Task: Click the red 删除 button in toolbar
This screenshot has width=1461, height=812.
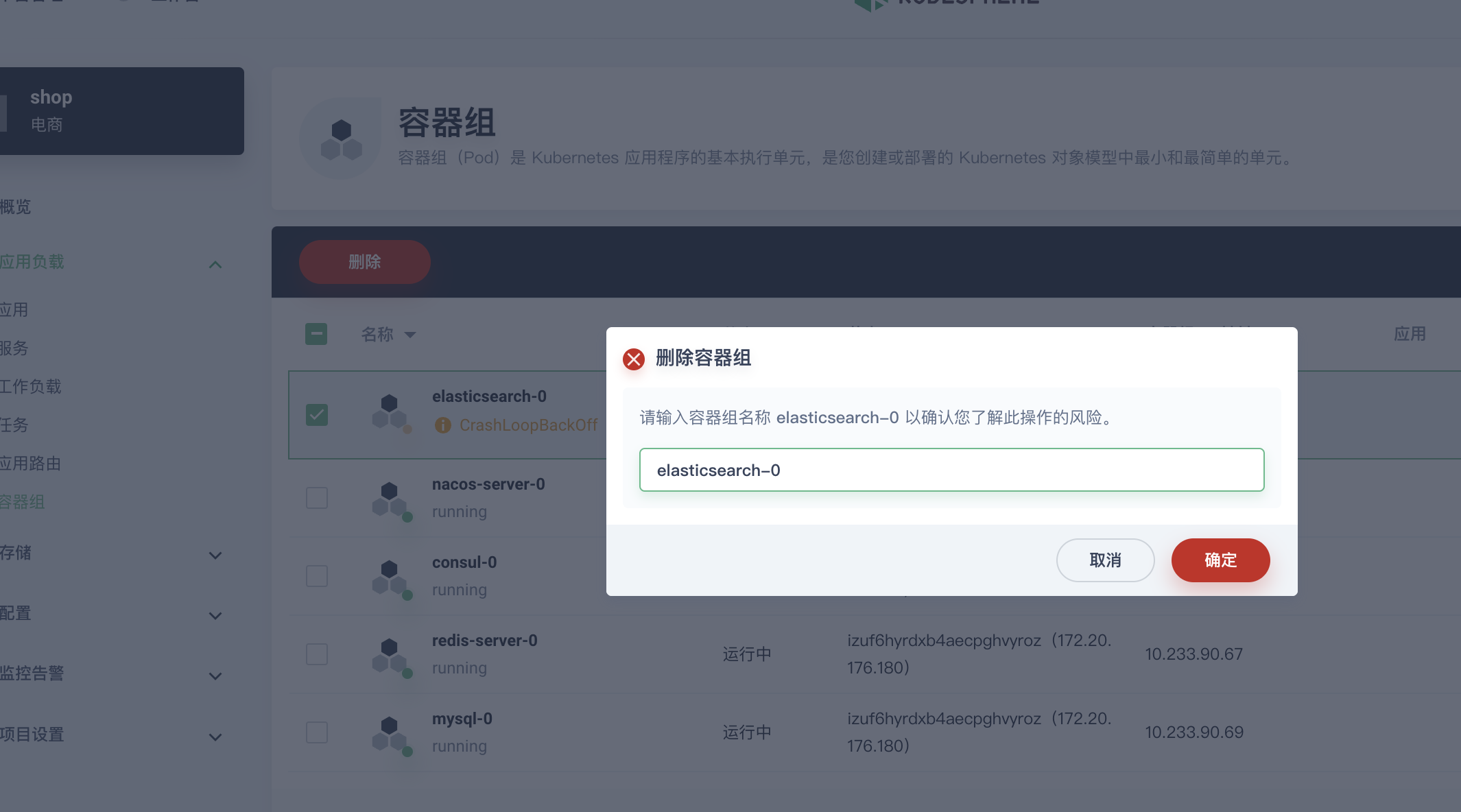Action: point(364,262)
